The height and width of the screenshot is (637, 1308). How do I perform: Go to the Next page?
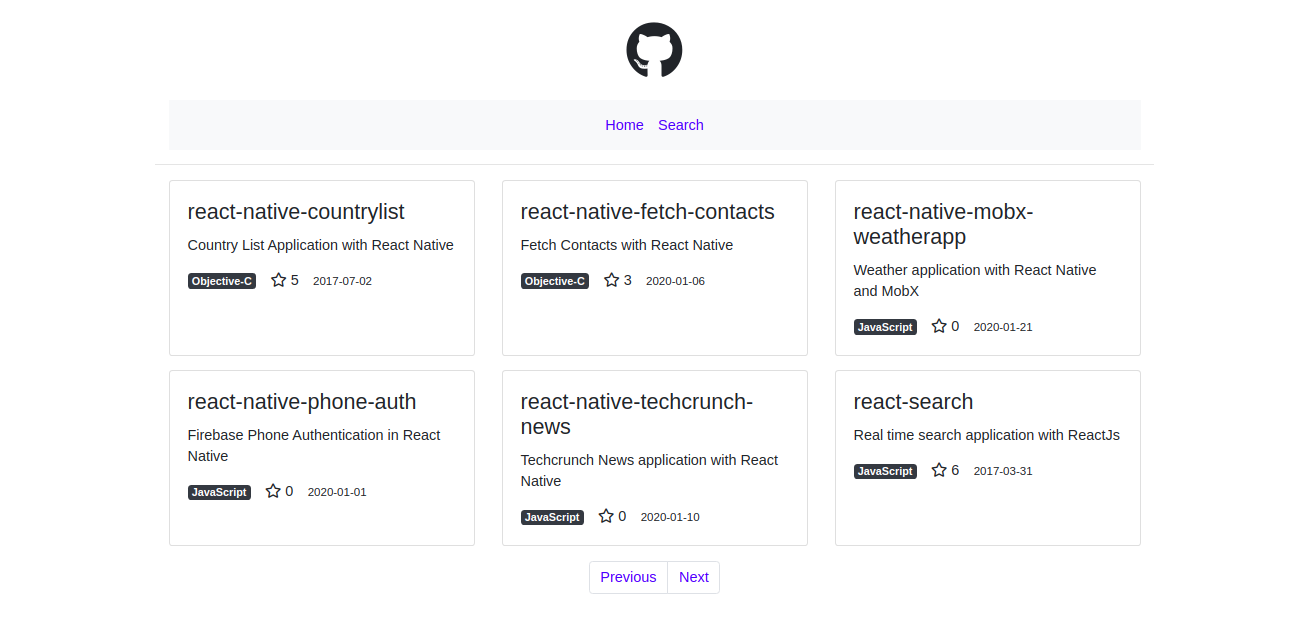click(x=693, y=577)
